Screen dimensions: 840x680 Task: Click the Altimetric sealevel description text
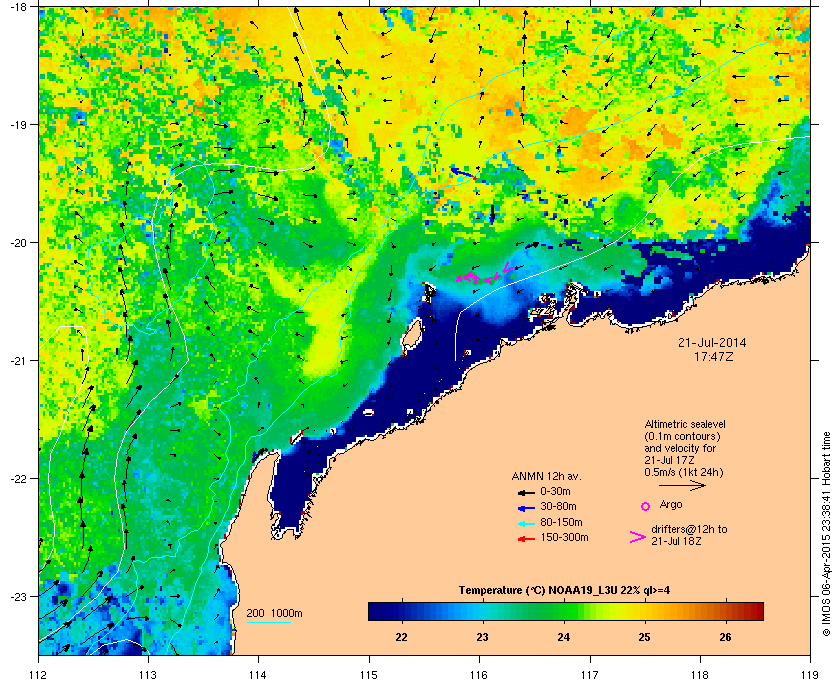(685, 449)
